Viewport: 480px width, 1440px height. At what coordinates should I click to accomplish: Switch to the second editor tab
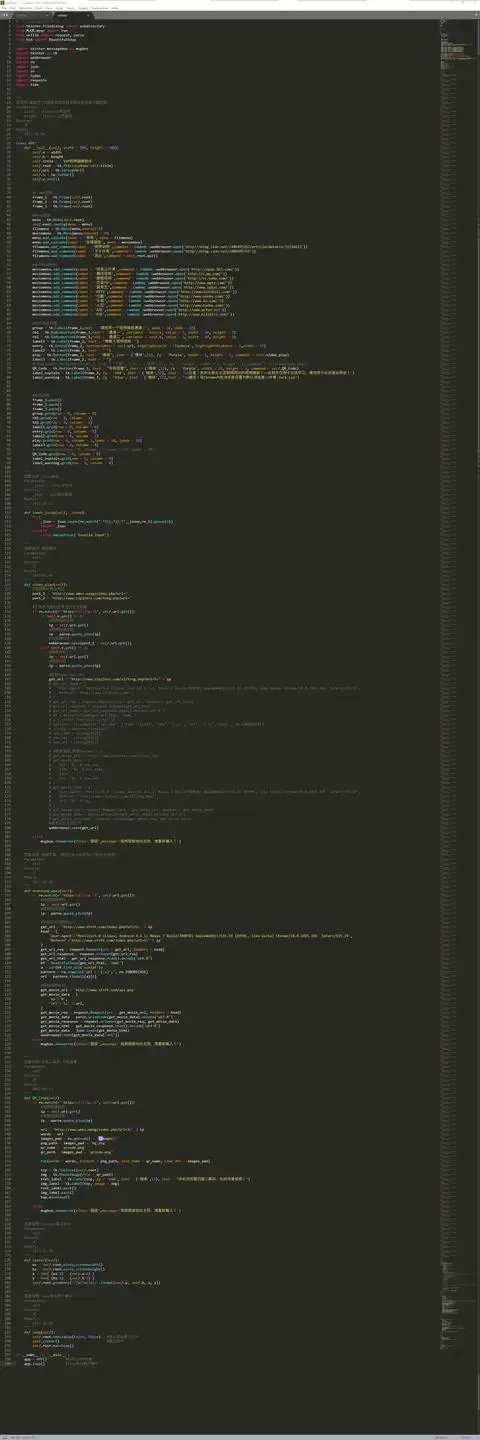click(x=72, y=16)
